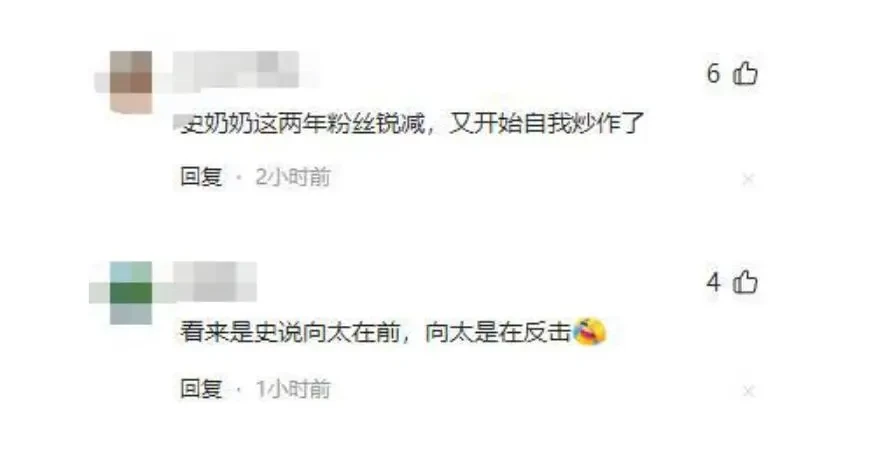The width and height of the screenshot is (890, 453).
Task: Click the phrase 又开始自我炒作了
Action: [547, 123]
